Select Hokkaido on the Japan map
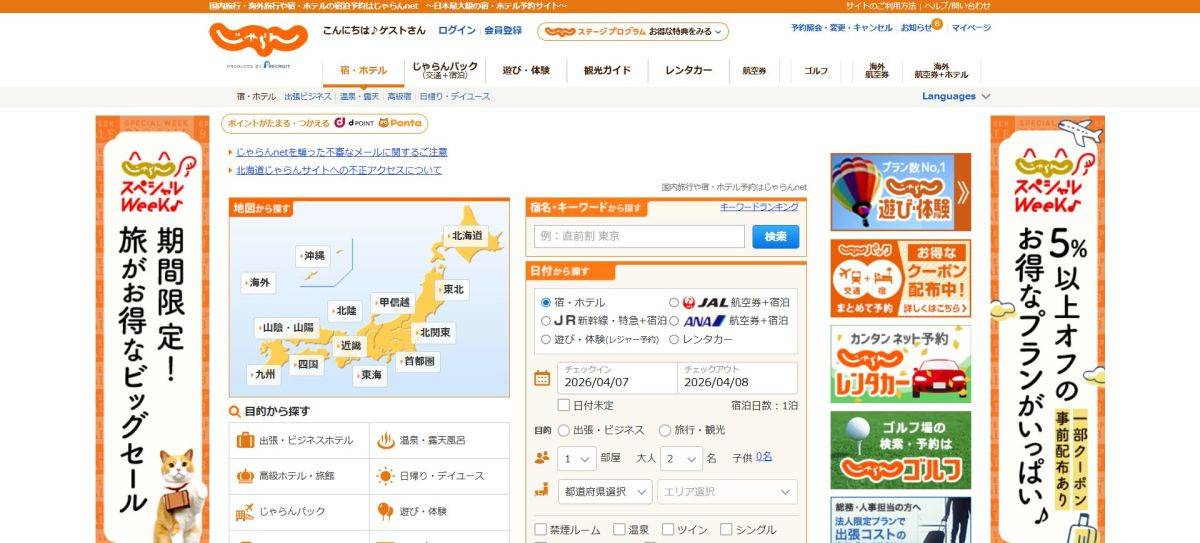Viewport: 1200px width, 543px height. tap(466, 236)
